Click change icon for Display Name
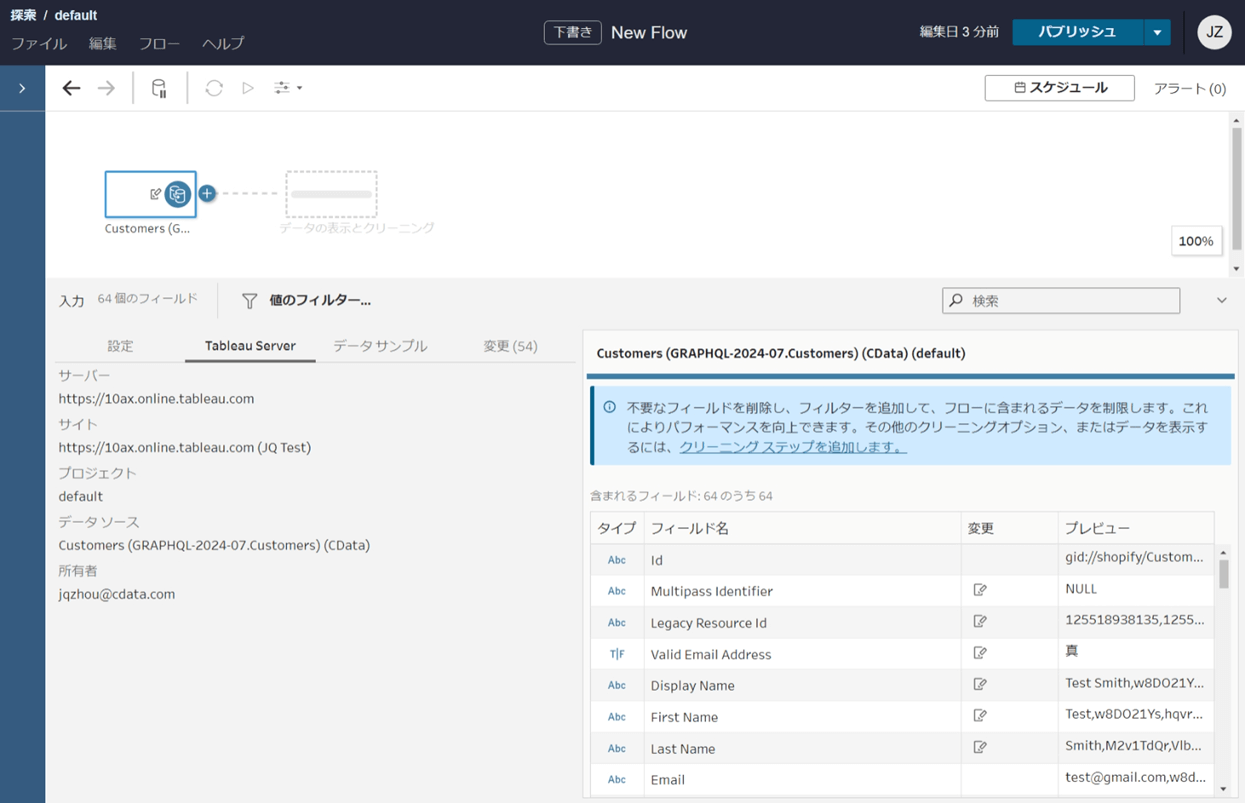The width and height of the screenshot is (1245, 803). (980, 684)
